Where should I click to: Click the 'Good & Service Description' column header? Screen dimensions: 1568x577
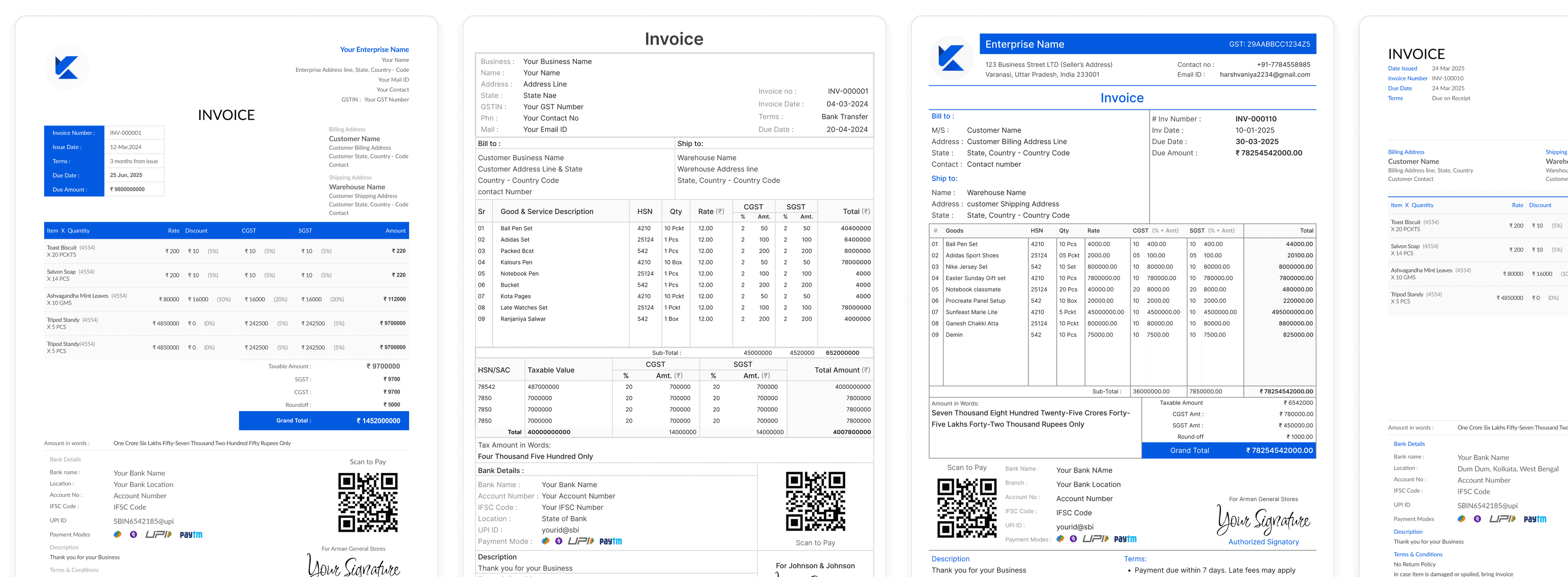pos(547,212)
